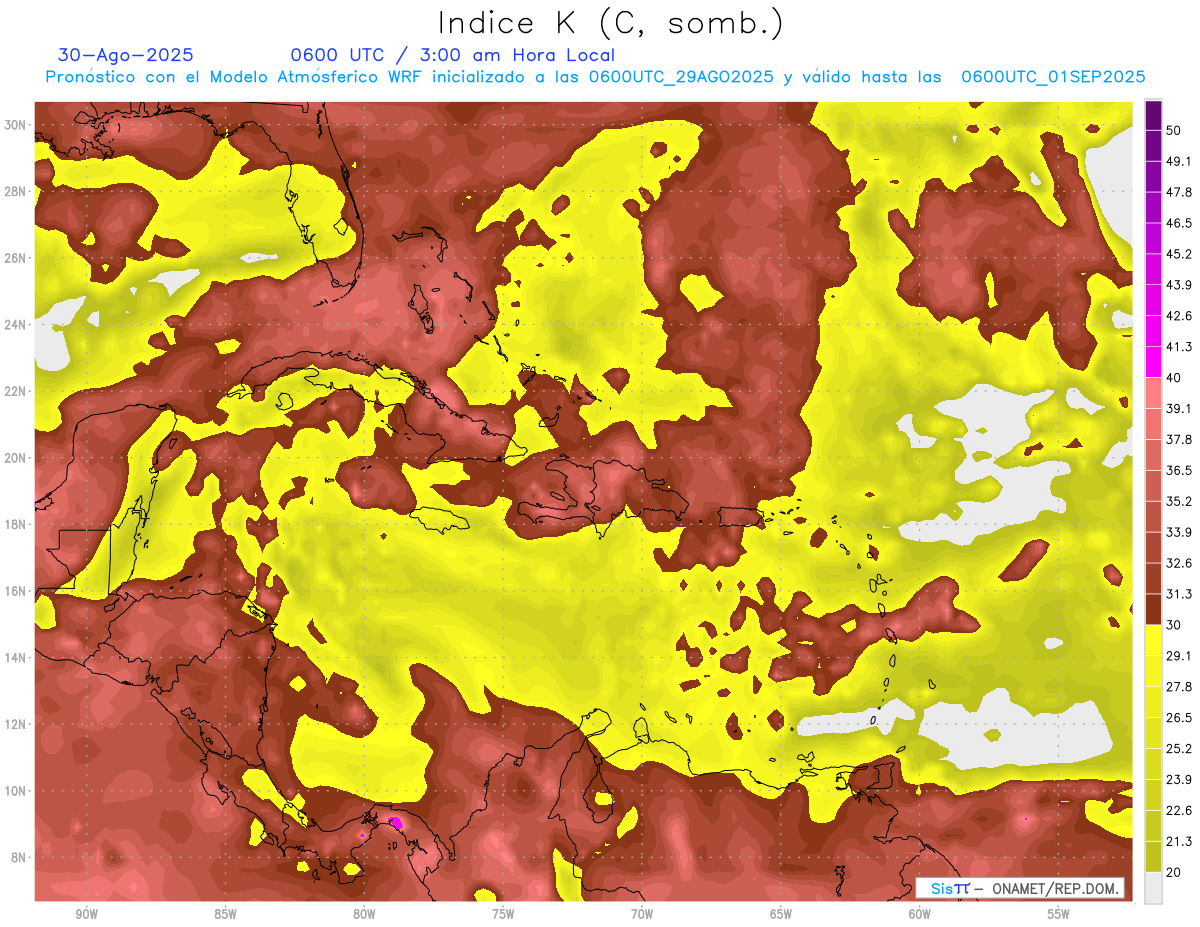Click the 80W longitude label
Screen dimensions: 1200x927
click(x=364, y=914)
